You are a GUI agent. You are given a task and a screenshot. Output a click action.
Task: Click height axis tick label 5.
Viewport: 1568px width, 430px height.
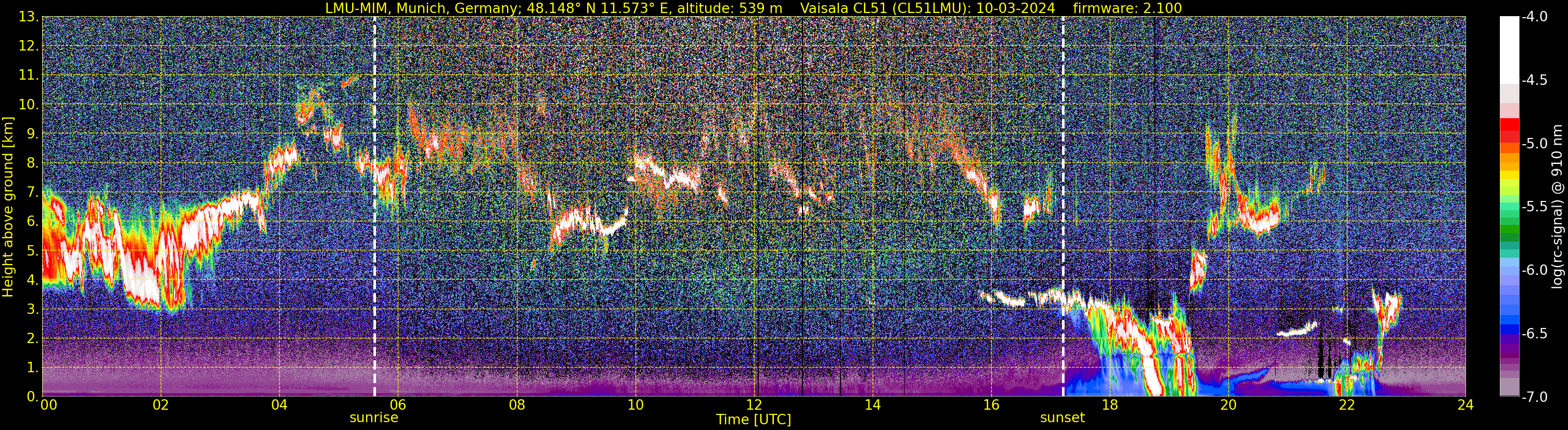(x=32, y=251)
